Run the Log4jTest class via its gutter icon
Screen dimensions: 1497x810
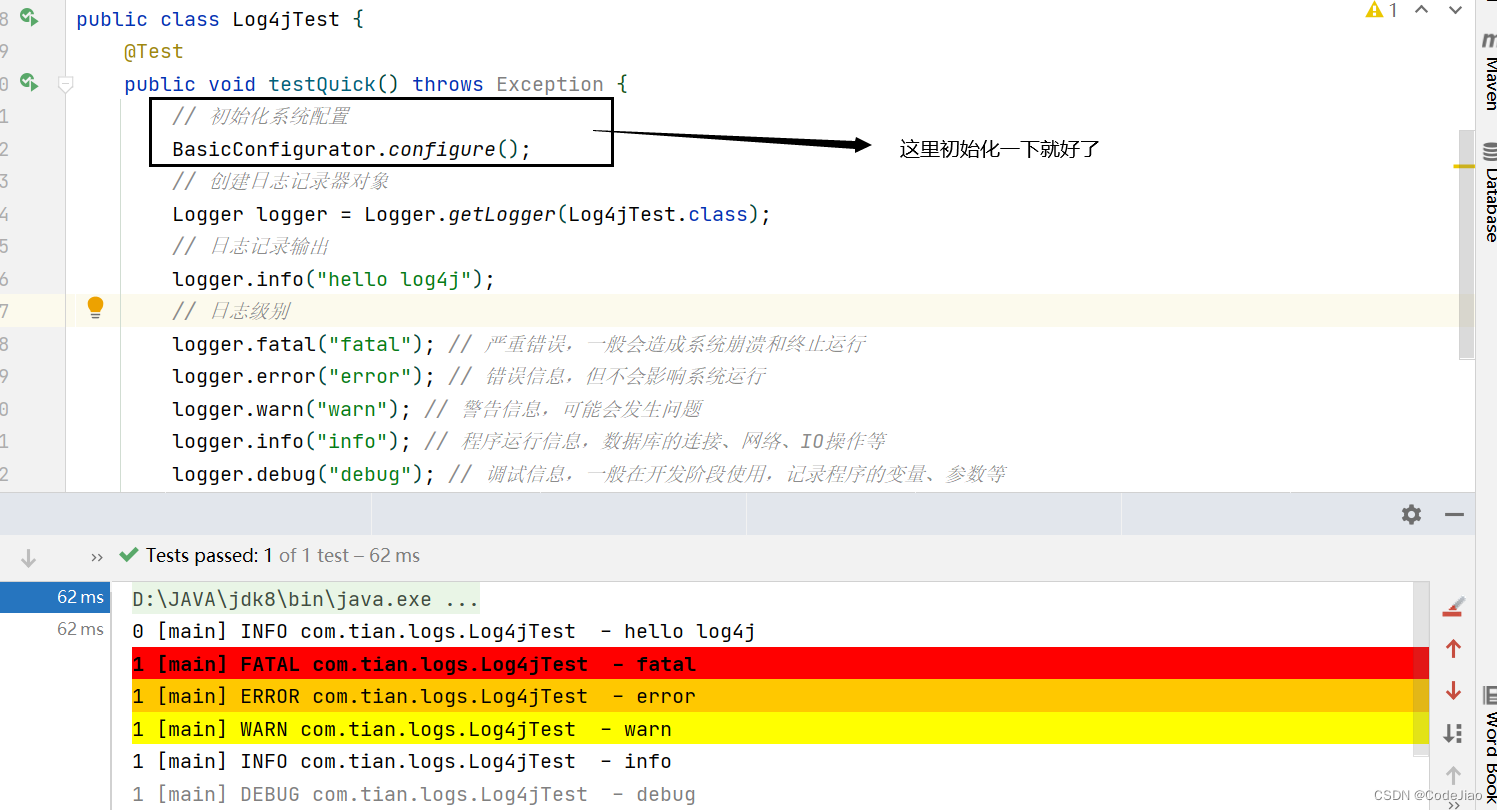tap(28, 17)
